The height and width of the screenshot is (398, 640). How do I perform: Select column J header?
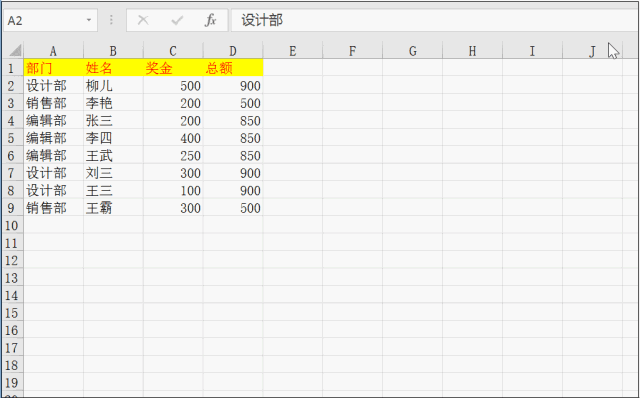[592, 51]
